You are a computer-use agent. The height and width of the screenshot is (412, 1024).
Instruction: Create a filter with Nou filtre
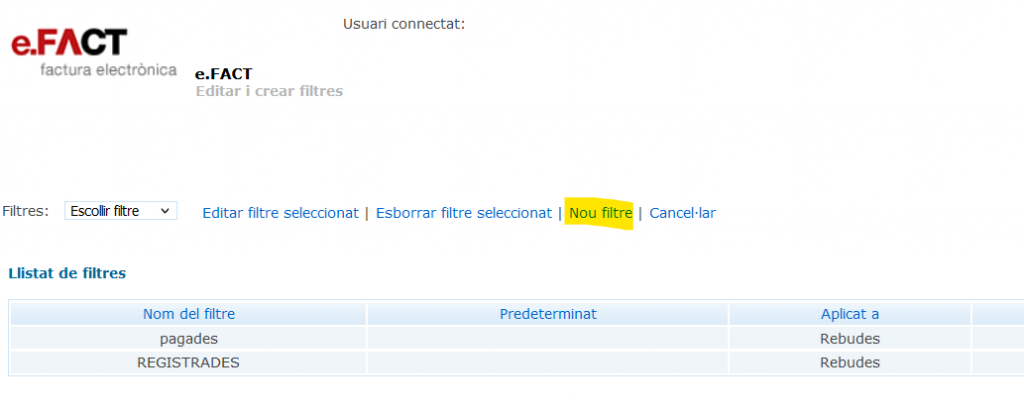pos(600,213)
